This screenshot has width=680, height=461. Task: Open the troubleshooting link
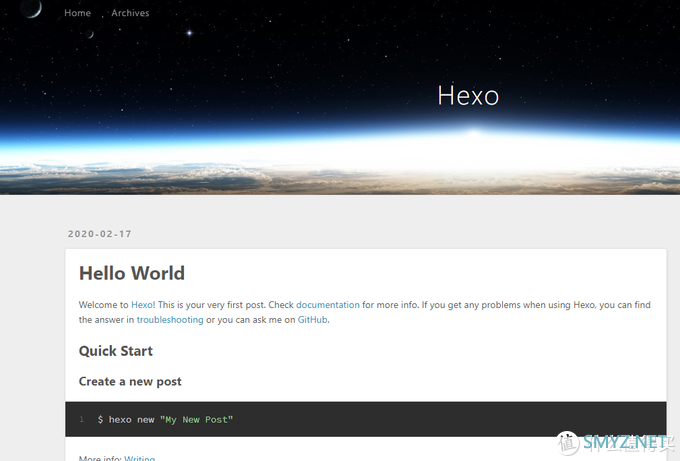coord(170,320)
